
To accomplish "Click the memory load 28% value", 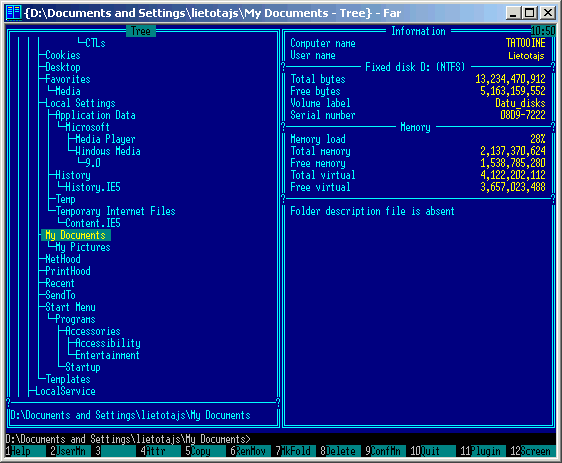I will 538,139.
